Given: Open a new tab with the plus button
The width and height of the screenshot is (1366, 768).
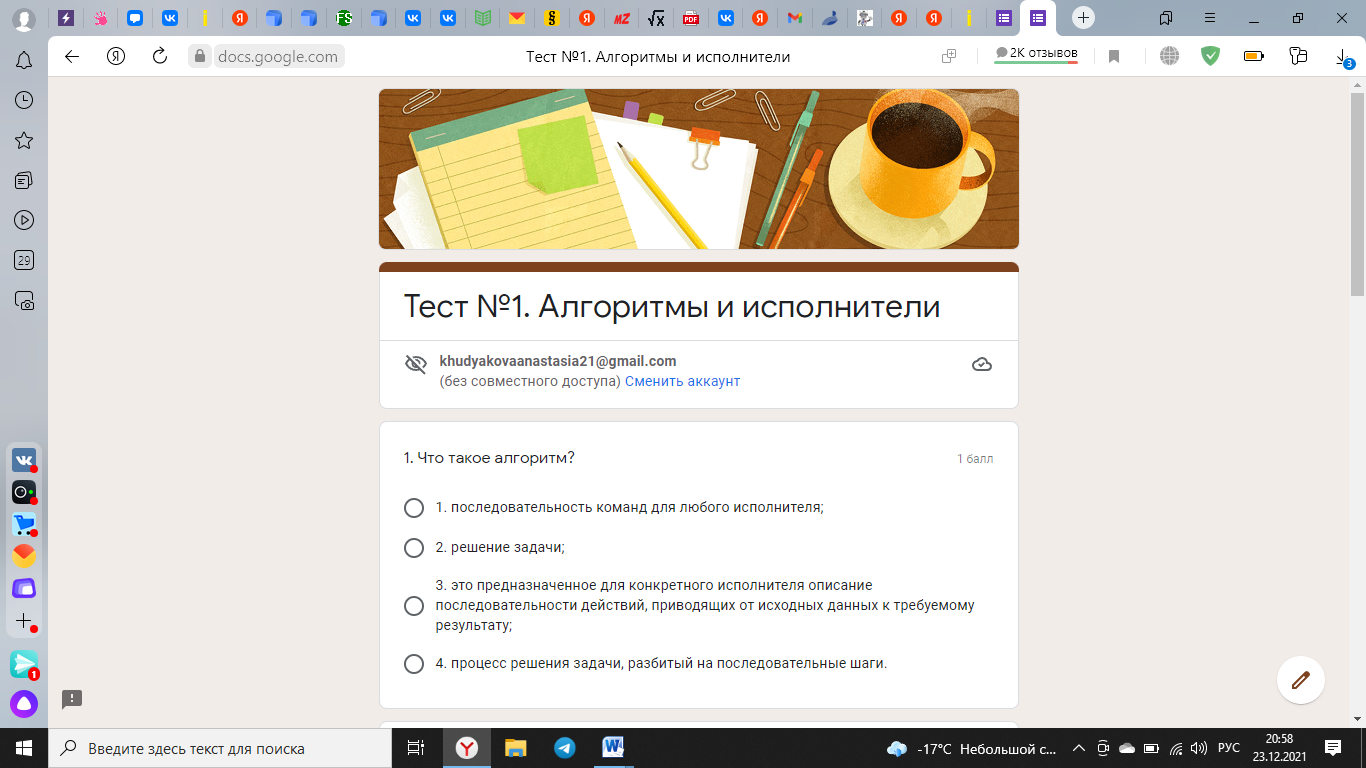Looking at the screenshot, I should pyautogui.click(x=1083, y=18).
